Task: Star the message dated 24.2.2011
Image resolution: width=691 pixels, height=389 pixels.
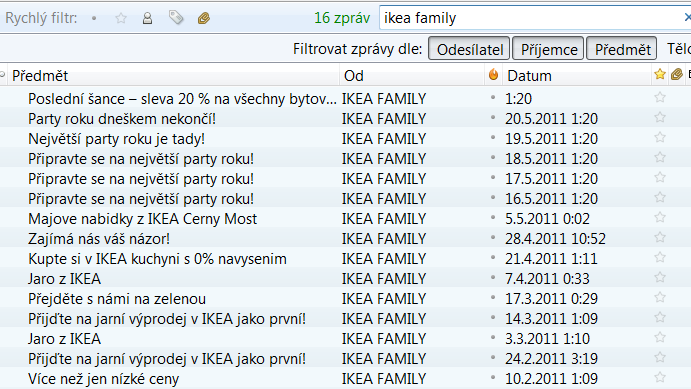Action: pos(660,357)
